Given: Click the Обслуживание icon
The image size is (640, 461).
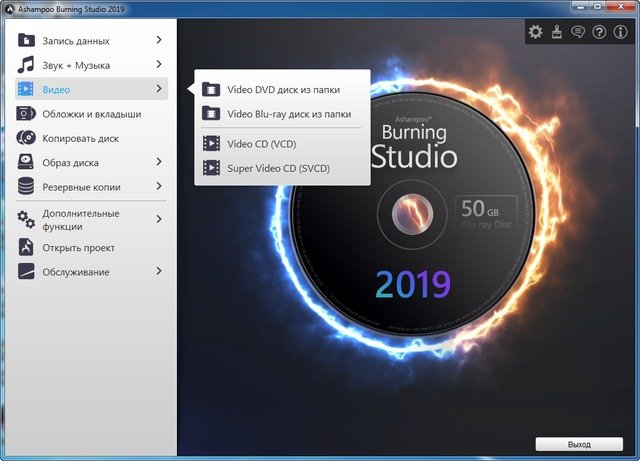Looking at the screenshot, I should coord(26,271).
